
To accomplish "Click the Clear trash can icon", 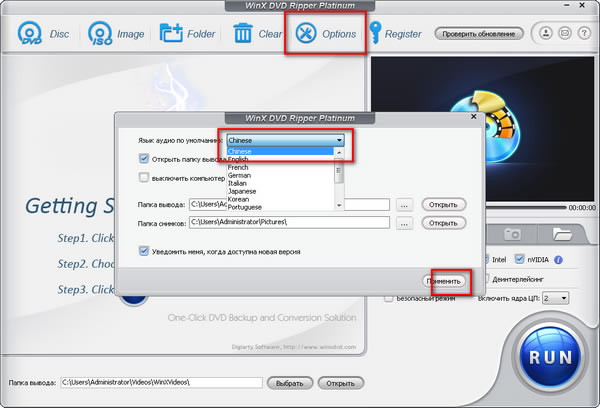I will click(243, 33).
